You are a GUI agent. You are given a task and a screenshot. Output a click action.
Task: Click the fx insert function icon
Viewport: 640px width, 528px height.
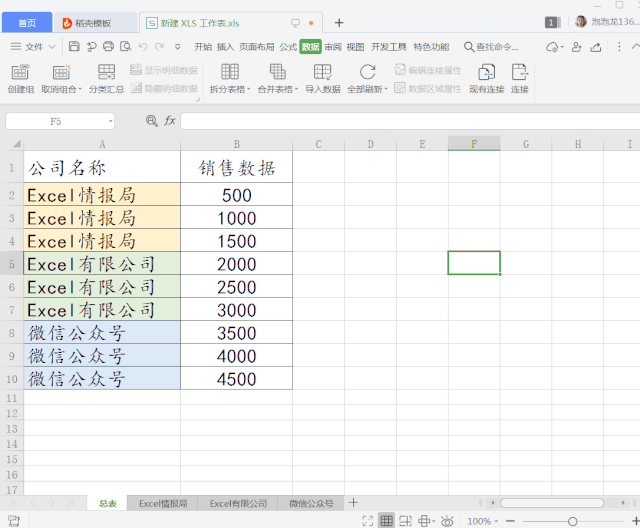[169, 120]
